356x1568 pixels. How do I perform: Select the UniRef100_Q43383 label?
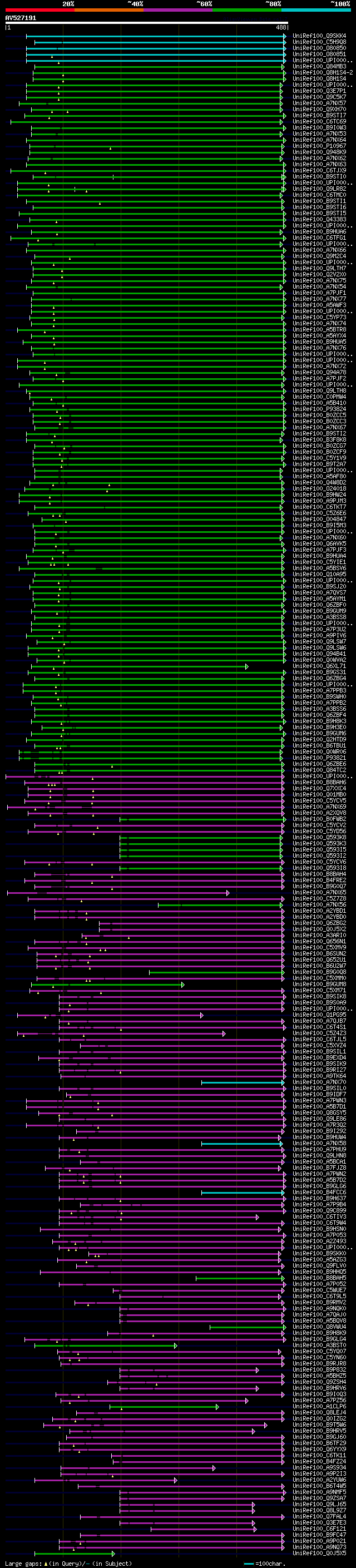(319, 220)
